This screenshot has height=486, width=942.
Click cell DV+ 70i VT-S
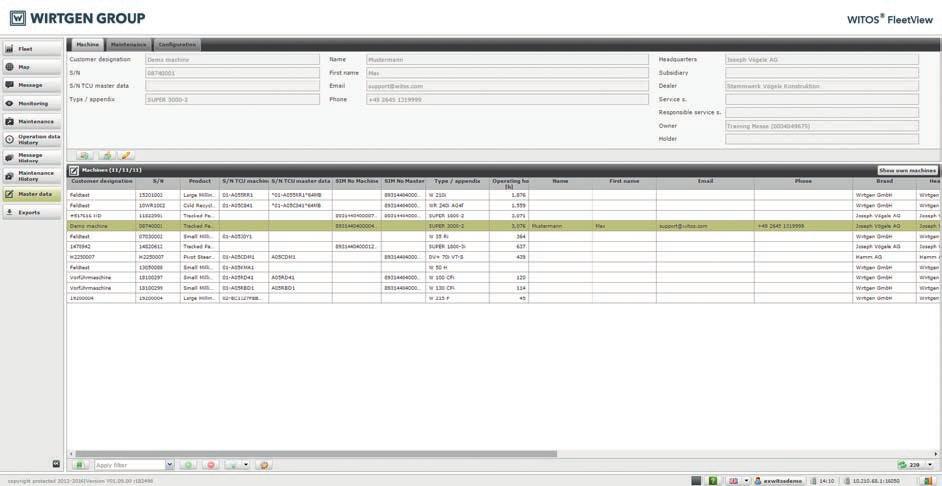(456, 257)
